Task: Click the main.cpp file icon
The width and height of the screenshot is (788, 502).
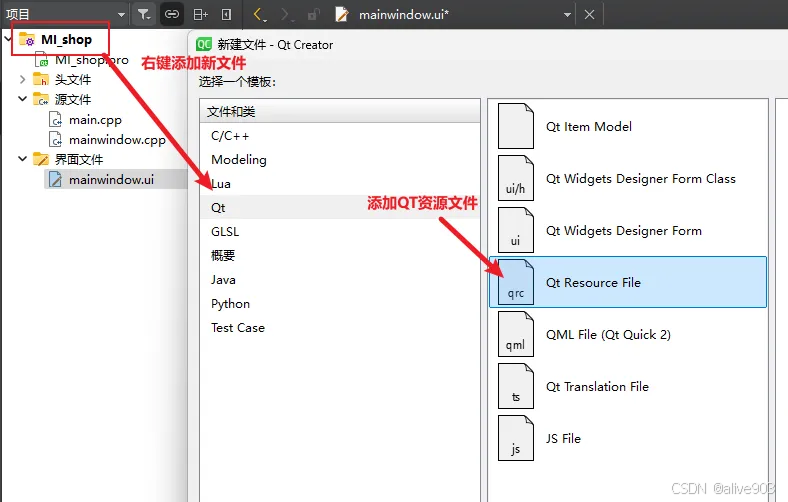Action: click(x=55, y=120)
